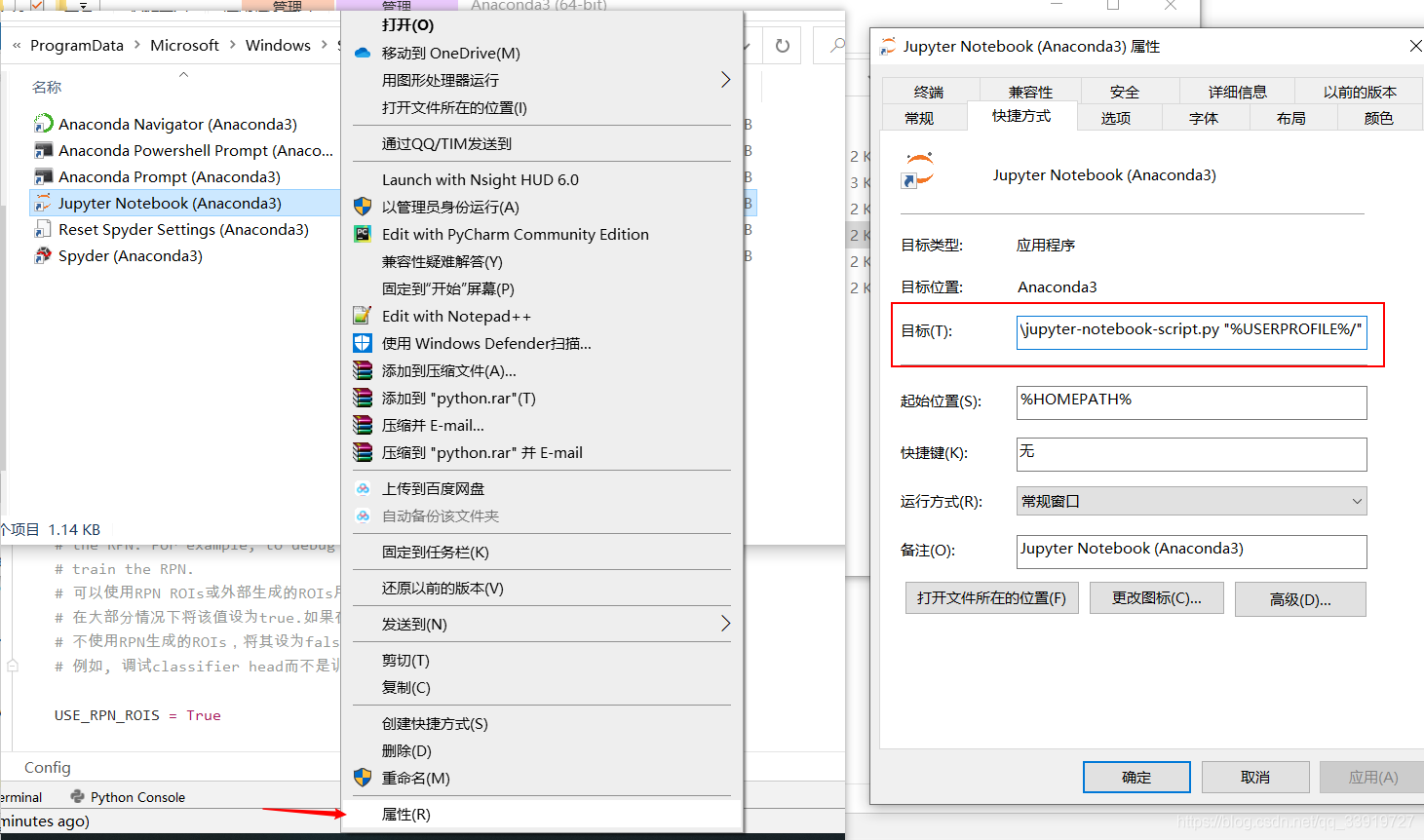Open the 安全 tab
1424x840 pixels.
coord(1125,92)
